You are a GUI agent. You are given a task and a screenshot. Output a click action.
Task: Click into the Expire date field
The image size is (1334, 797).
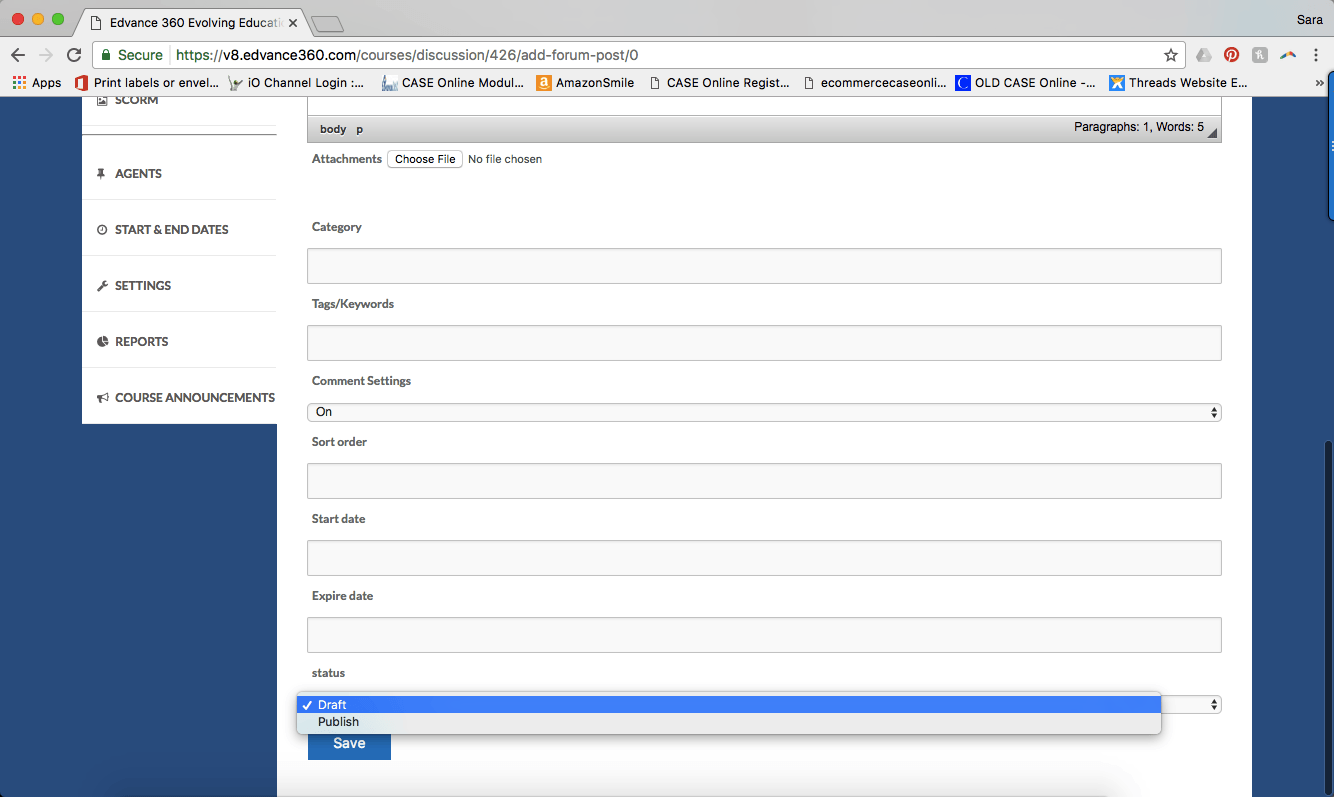[x=764, y=635]
